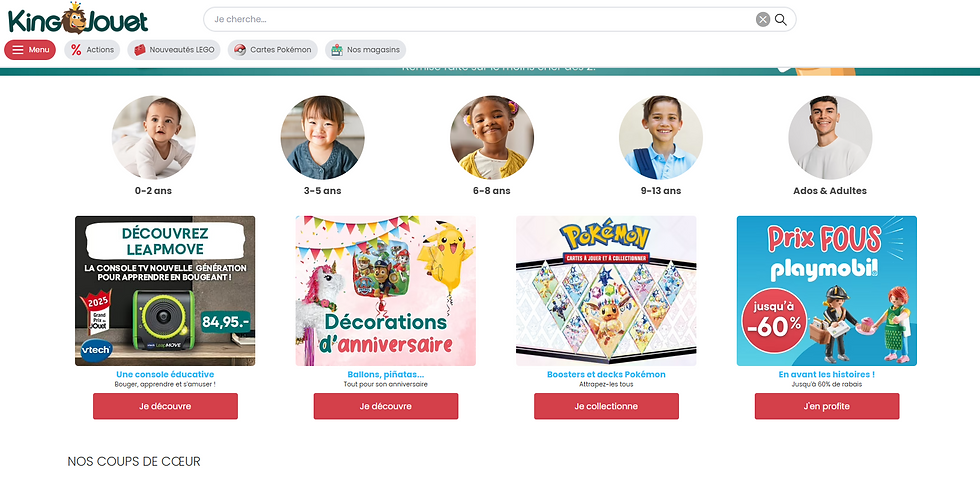Screen dimensions: 980x494
Task: Click Je collectionne button under Pokémon
Action: (x=606, y=406)
